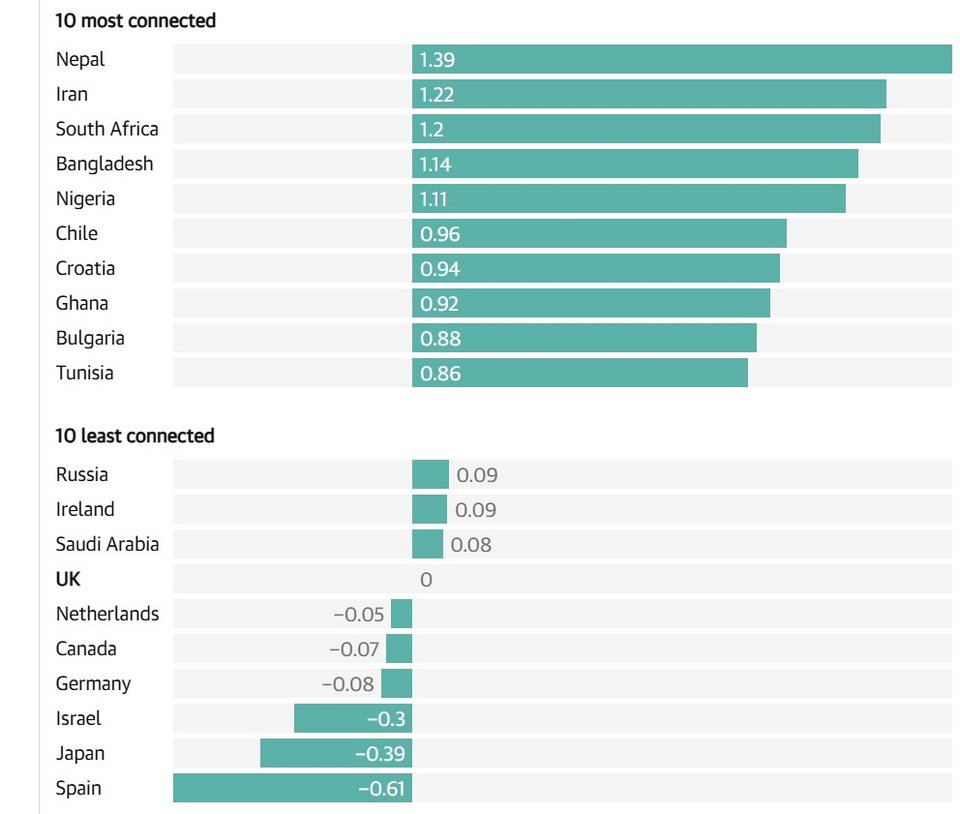Click the small Russia 0.09 bar

[430, 474]
